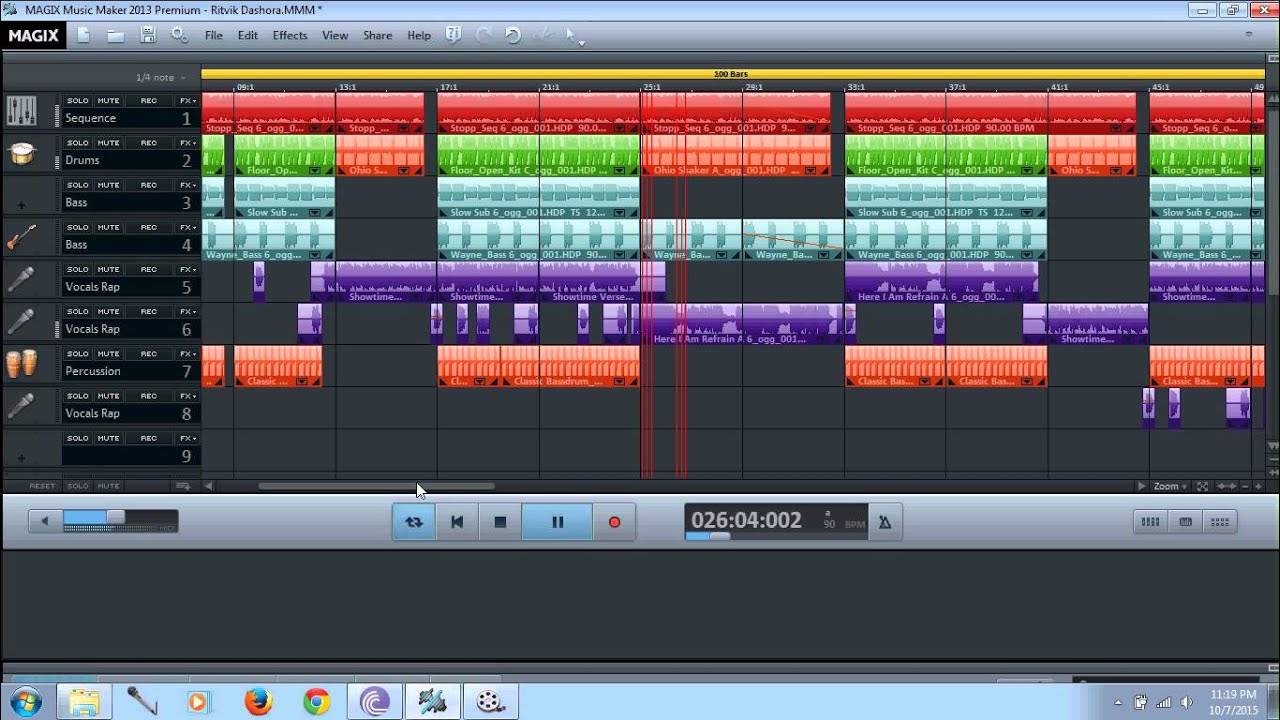The width and height of the screenshot is (1280, 720).
Task: Open the Effects menu
Action: (x=290, y=35)
